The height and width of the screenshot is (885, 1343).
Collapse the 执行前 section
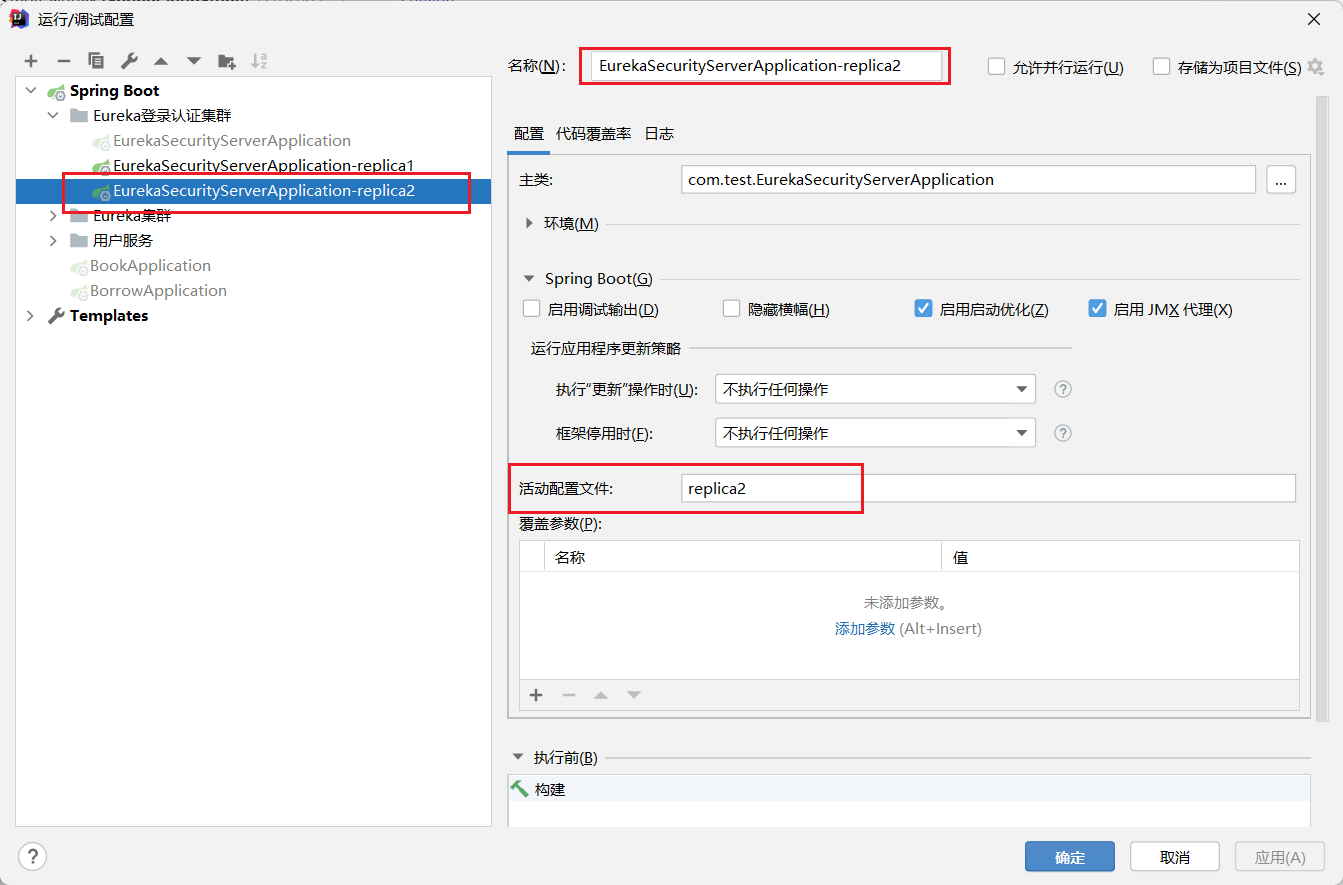[x=518, y=758]
